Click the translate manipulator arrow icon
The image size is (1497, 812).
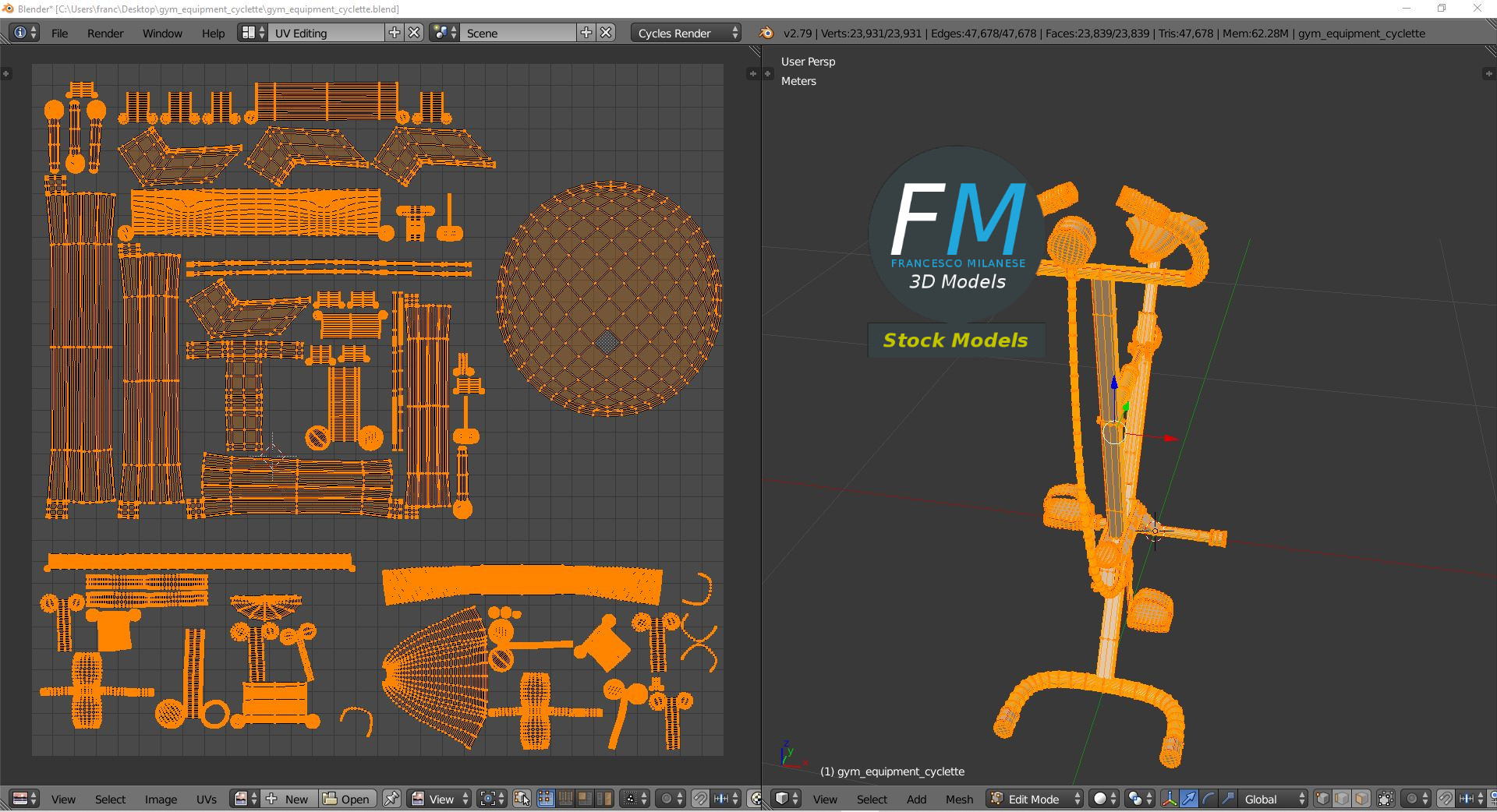click(x=1189, y=799)
